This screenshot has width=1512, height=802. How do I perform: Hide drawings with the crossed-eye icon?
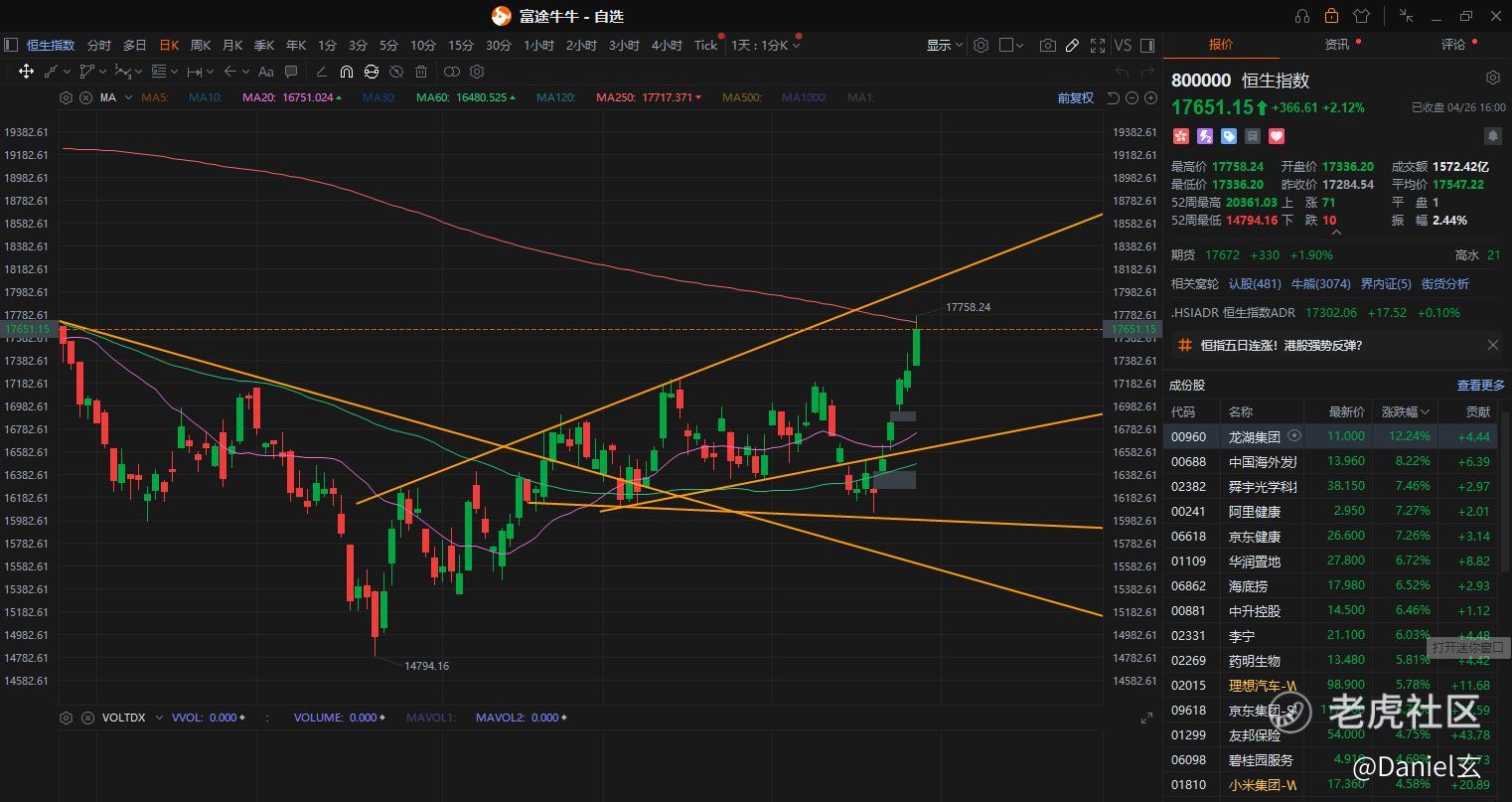(396, 72)
